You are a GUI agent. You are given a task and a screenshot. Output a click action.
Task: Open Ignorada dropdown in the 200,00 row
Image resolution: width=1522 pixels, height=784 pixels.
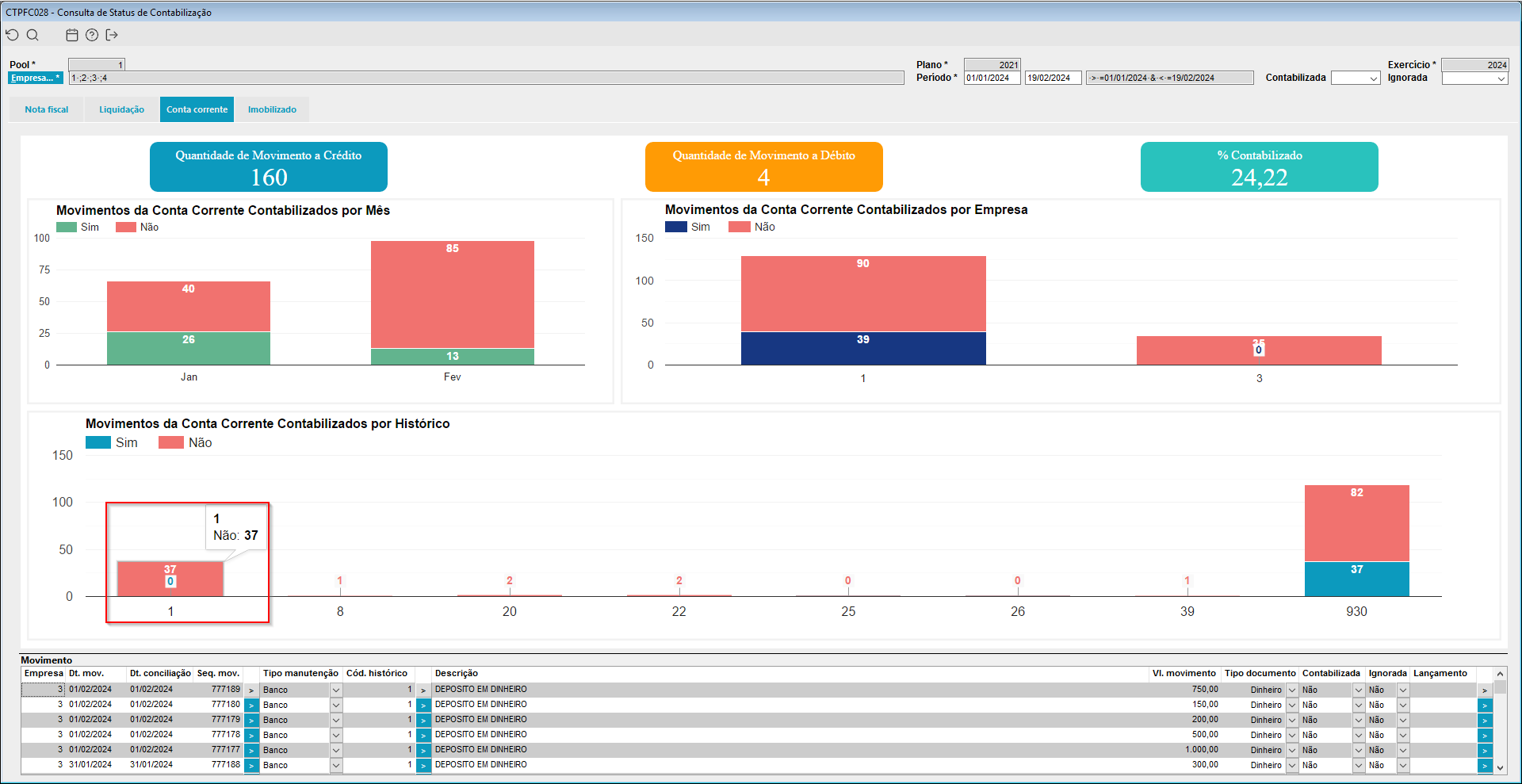[x=1403, y=721]
